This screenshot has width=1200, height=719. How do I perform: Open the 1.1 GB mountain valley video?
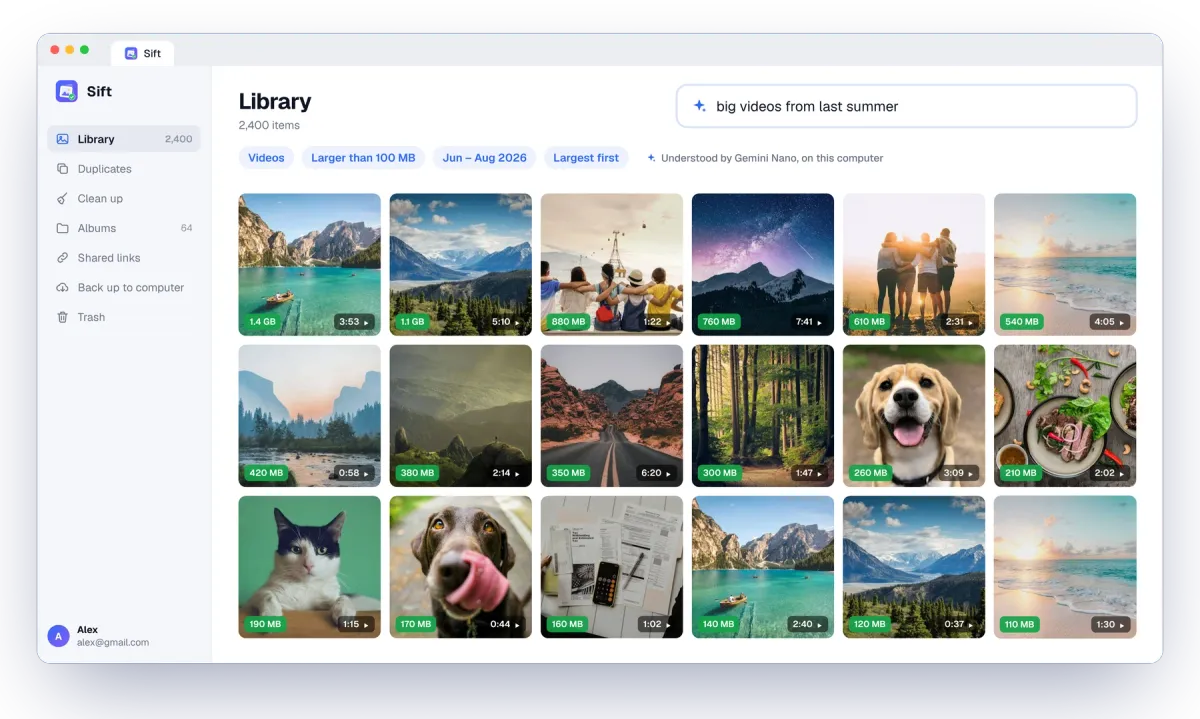coord(460,264)
